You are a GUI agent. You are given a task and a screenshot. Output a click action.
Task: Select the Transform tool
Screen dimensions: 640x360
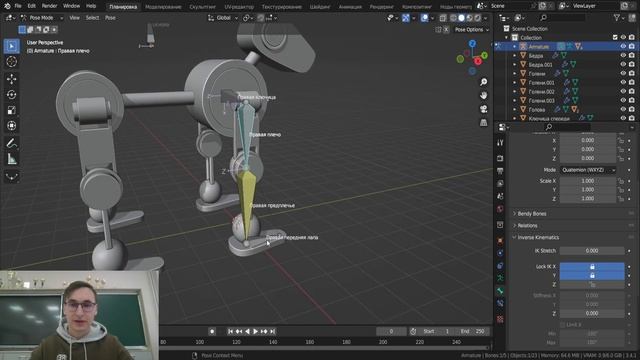[11, 126]
